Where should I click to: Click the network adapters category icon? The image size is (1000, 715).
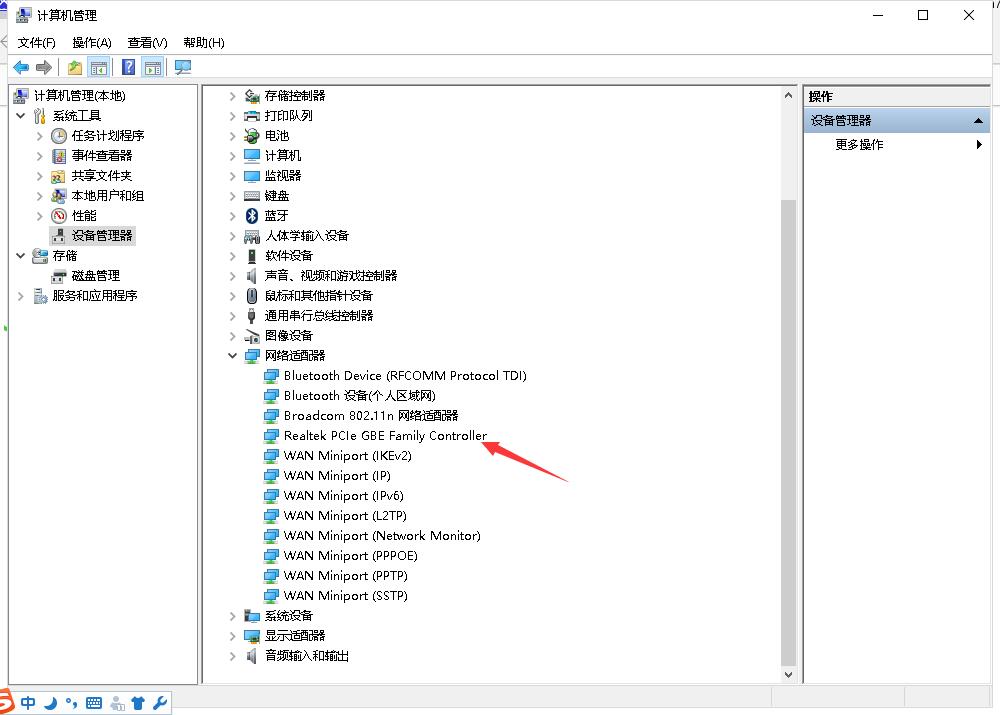(x=252, y=356)
